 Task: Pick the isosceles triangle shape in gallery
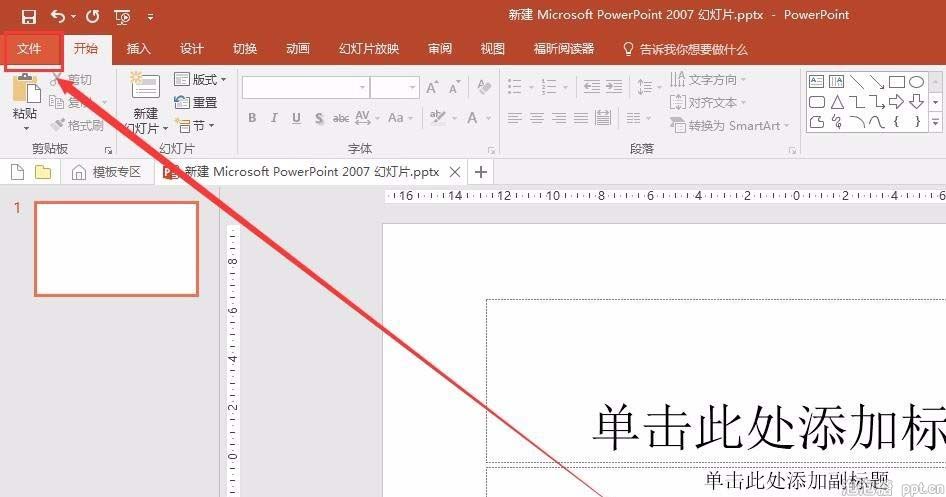coord(838,102)
